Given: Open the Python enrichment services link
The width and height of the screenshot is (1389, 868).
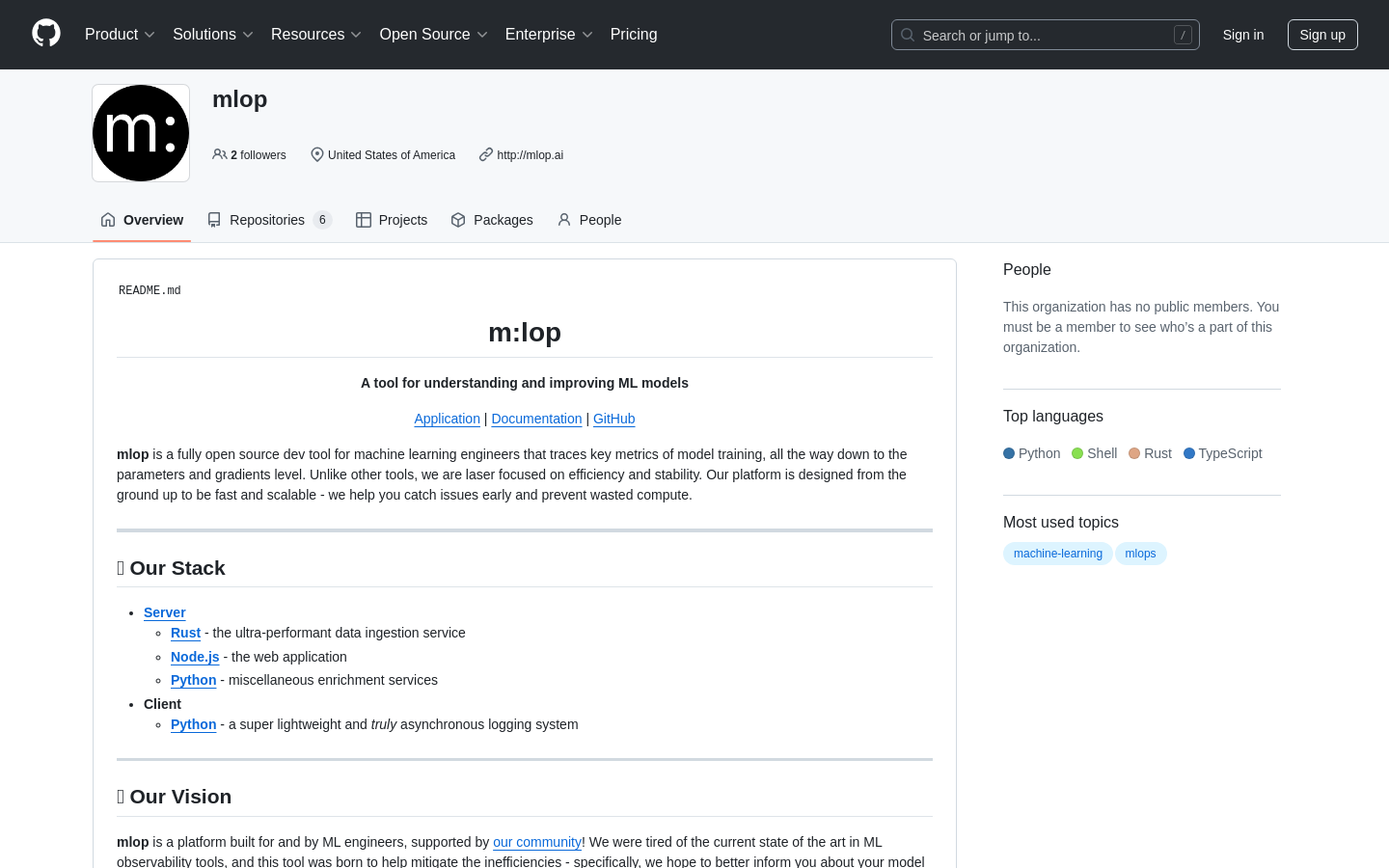Looking at the screenshot, I should tap(193, 680).
